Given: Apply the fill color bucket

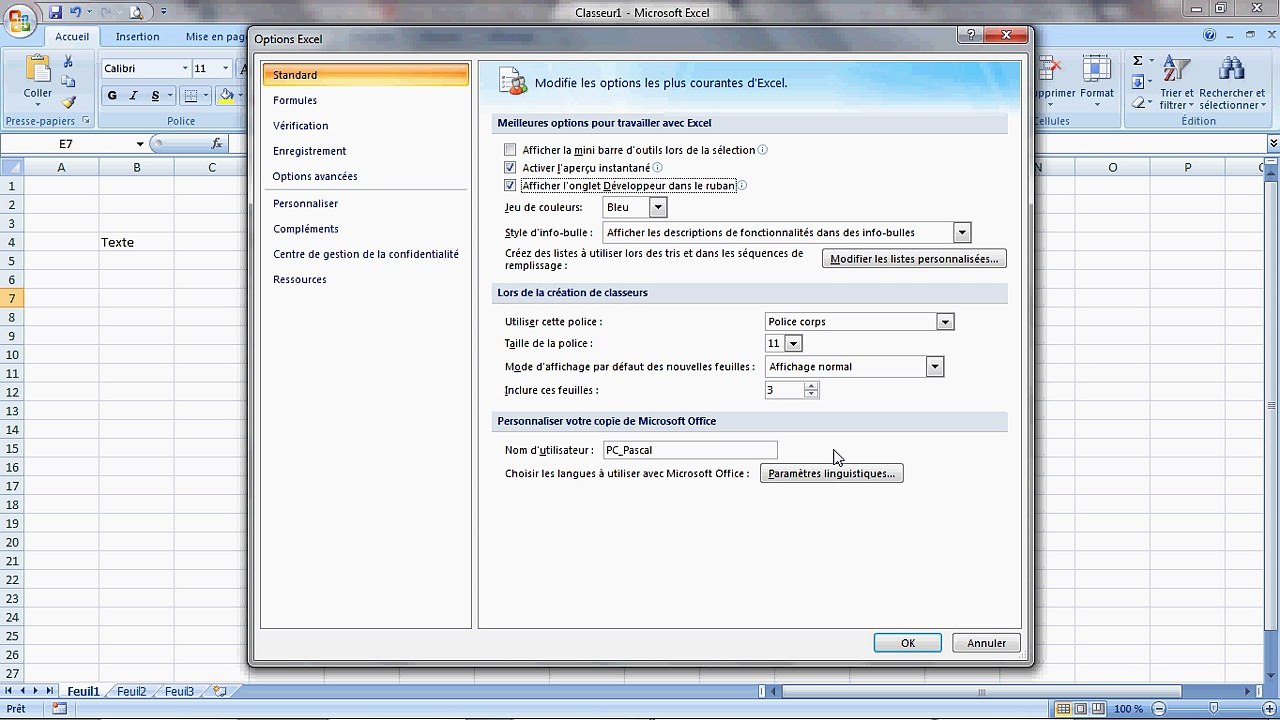Looking at the screenshot, I should 226,96.
